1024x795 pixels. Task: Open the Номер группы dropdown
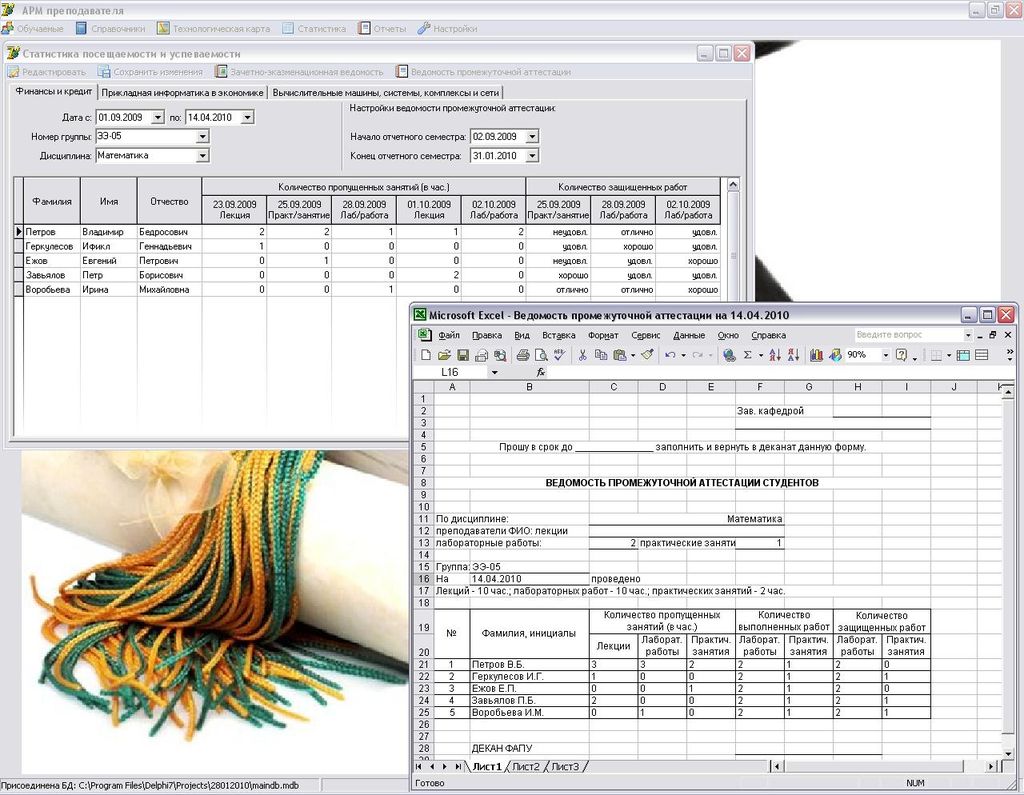(x=202, y=136)
